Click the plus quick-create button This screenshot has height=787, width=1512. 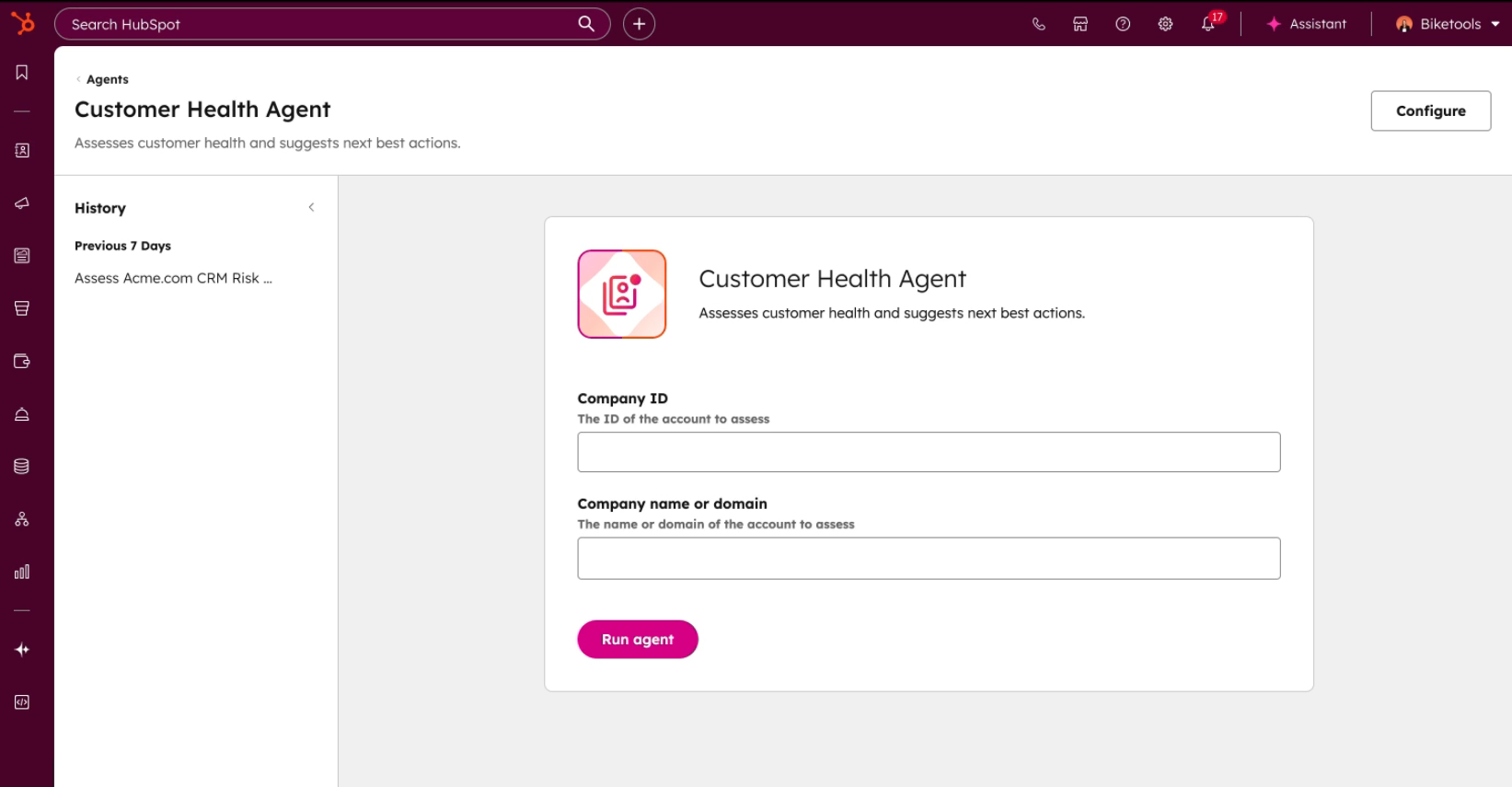[x=639, y=24]
